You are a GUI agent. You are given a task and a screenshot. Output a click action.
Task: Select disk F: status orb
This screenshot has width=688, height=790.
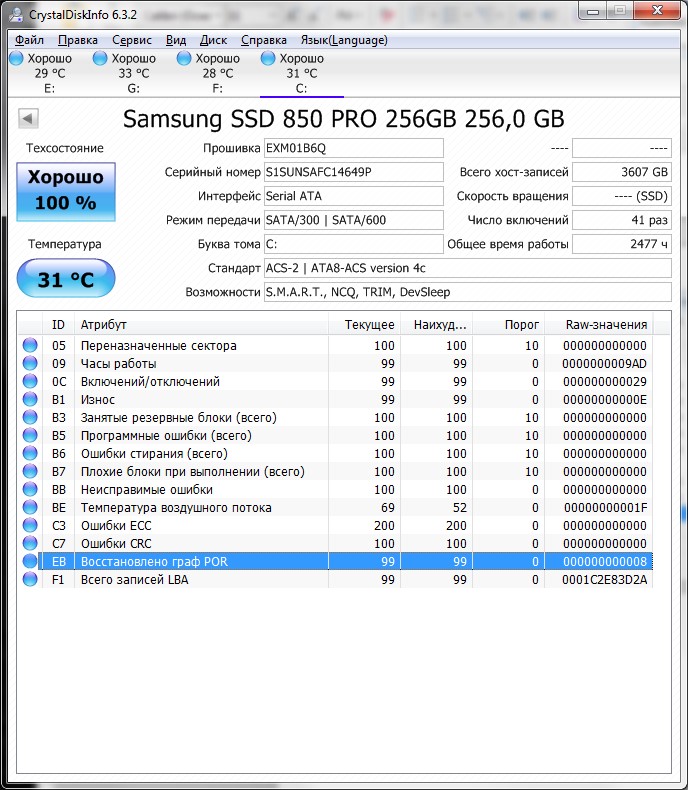(x=184, y=58)
